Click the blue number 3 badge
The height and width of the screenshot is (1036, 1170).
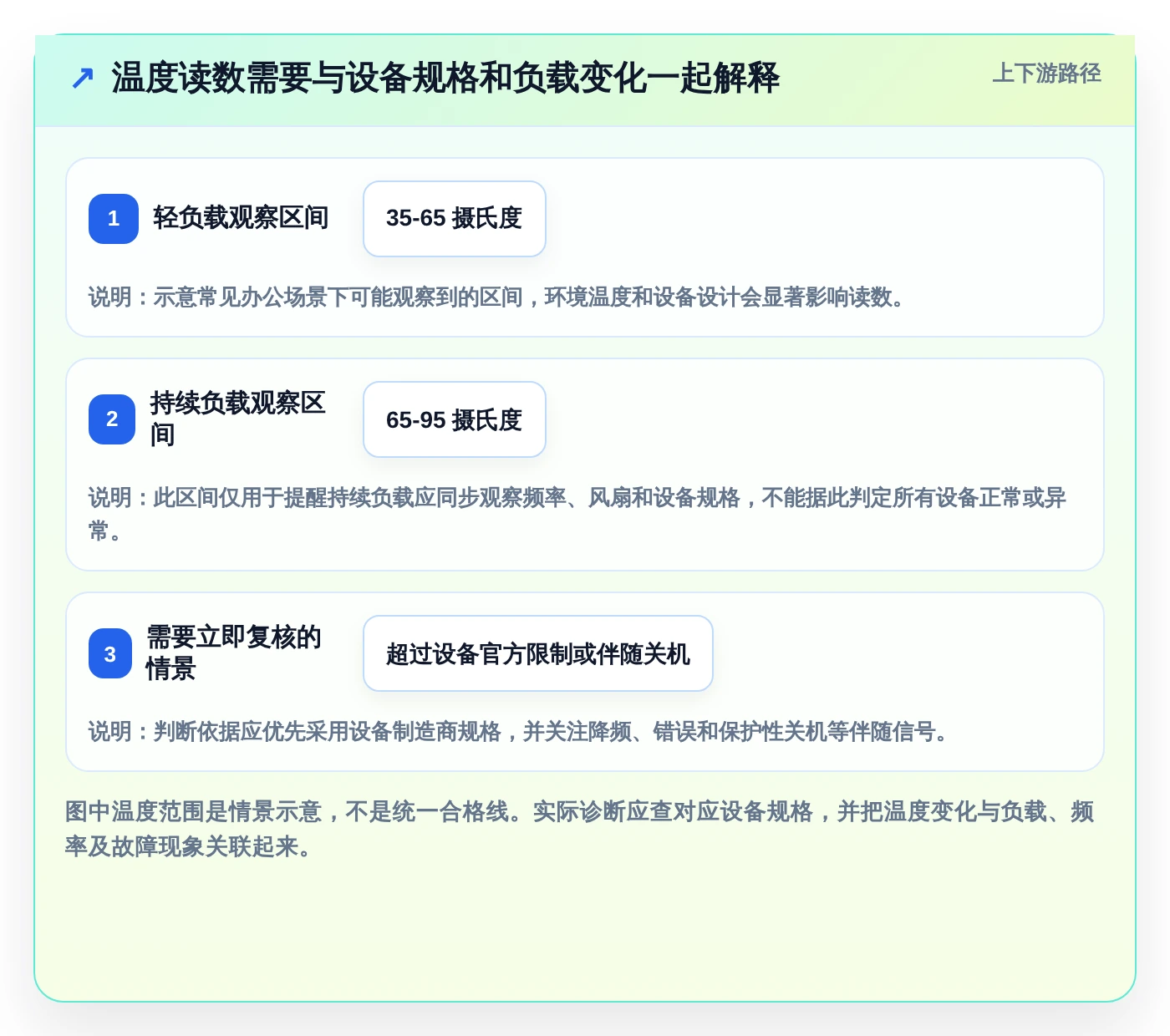pyautogui.click(x=110, y=653)
